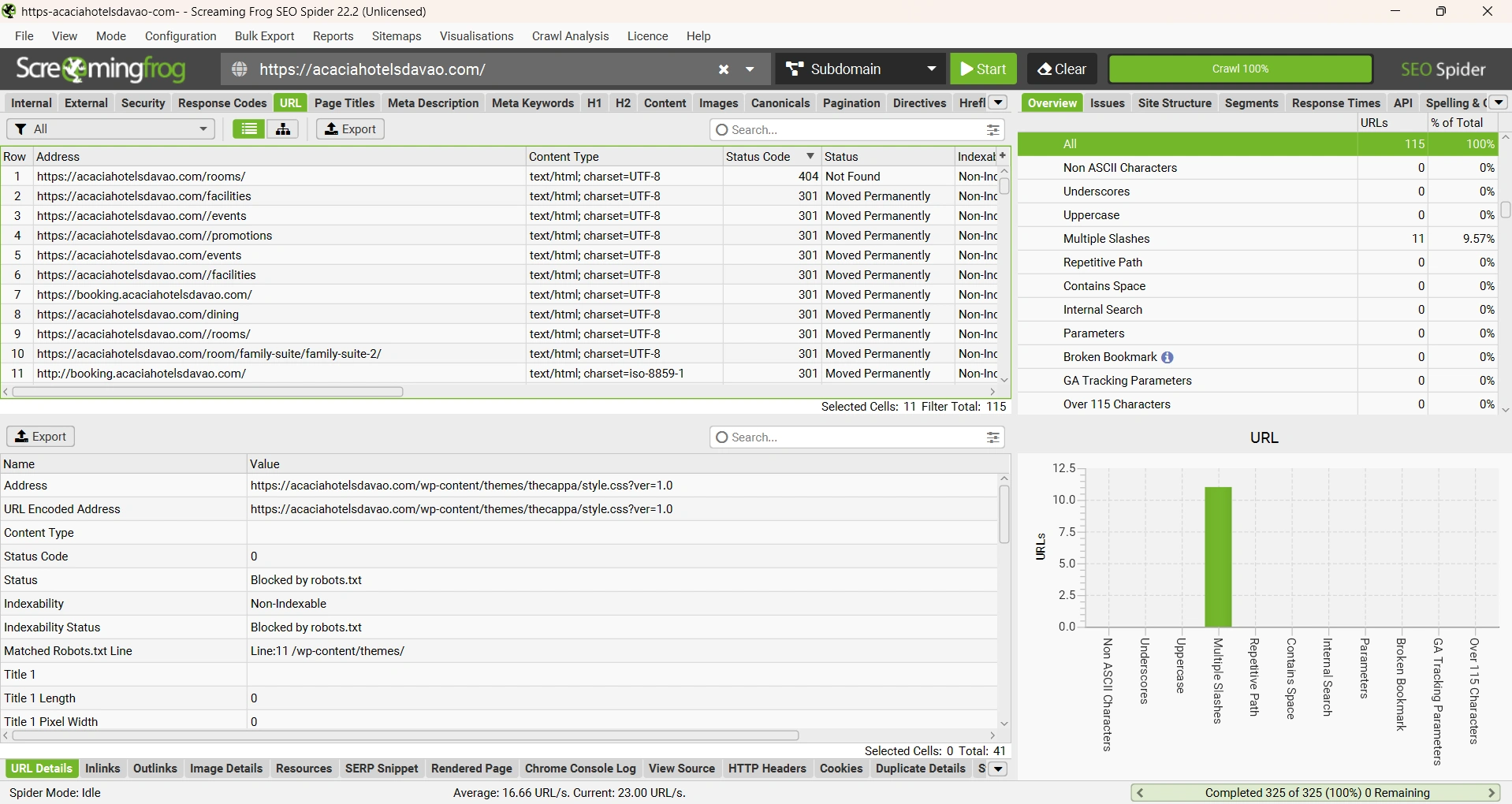Click the Crawl 100% progress bar
Screen dimensions: 1512x804
[x=1240, y=69]
